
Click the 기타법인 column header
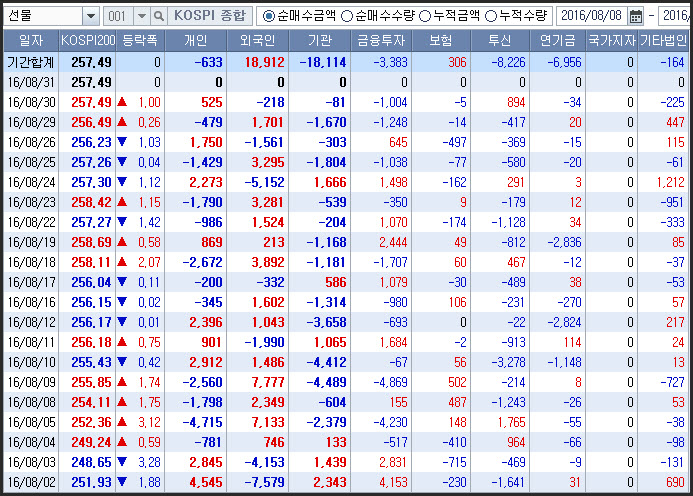[x=663, y=41]
